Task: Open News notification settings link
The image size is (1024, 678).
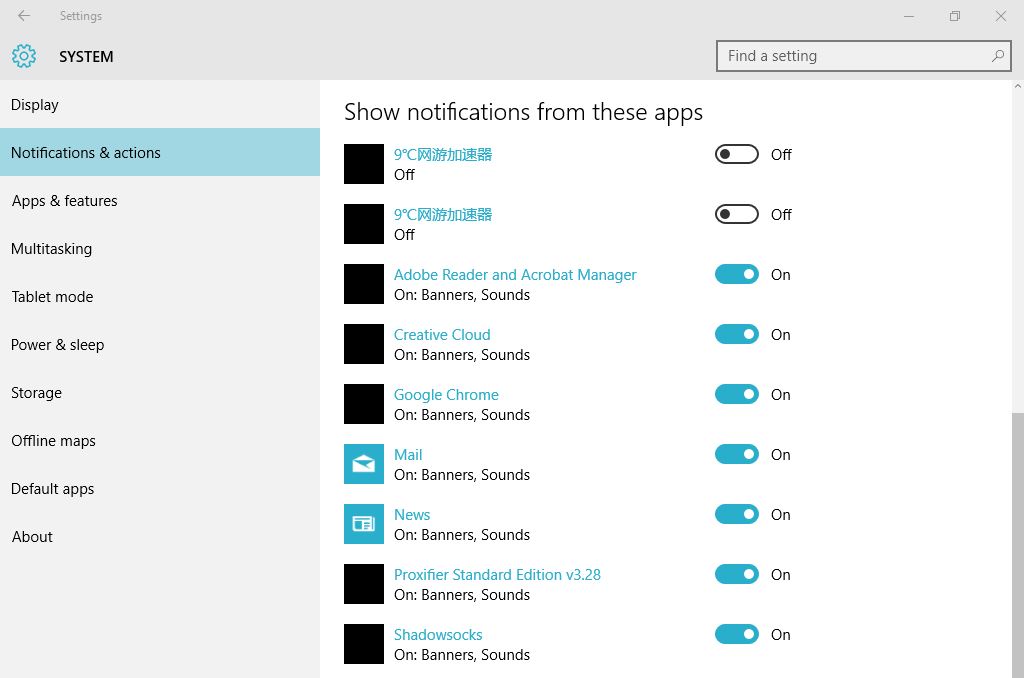Action: click(x=411, y=515)
